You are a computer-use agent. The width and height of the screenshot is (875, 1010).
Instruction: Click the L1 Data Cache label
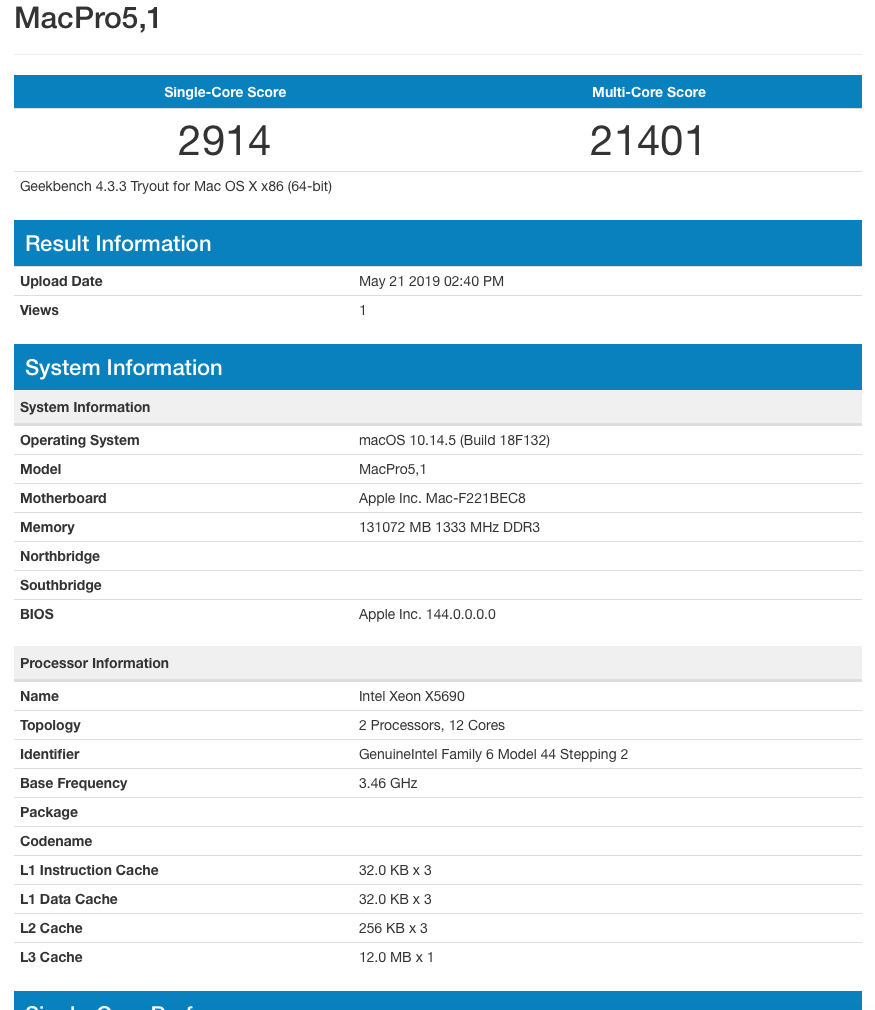[x=68, y=899]
